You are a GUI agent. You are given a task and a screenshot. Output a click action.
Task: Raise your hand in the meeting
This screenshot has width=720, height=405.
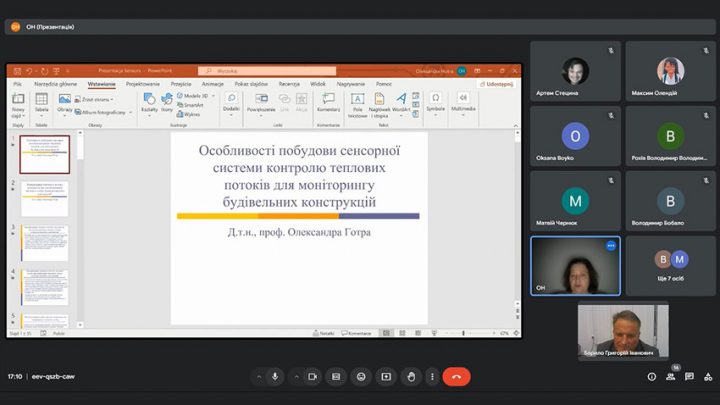click(x=410, y=377)
